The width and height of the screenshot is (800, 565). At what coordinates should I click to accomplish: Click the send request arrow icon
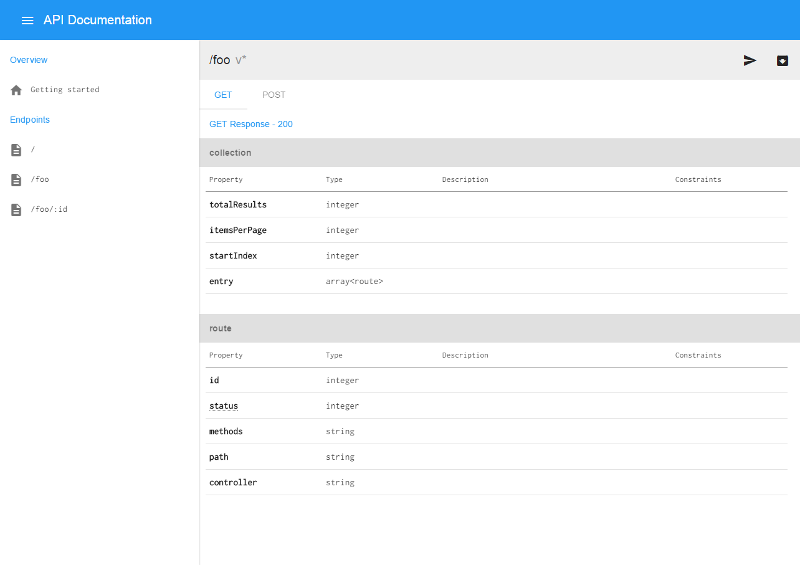click(750, 60)
